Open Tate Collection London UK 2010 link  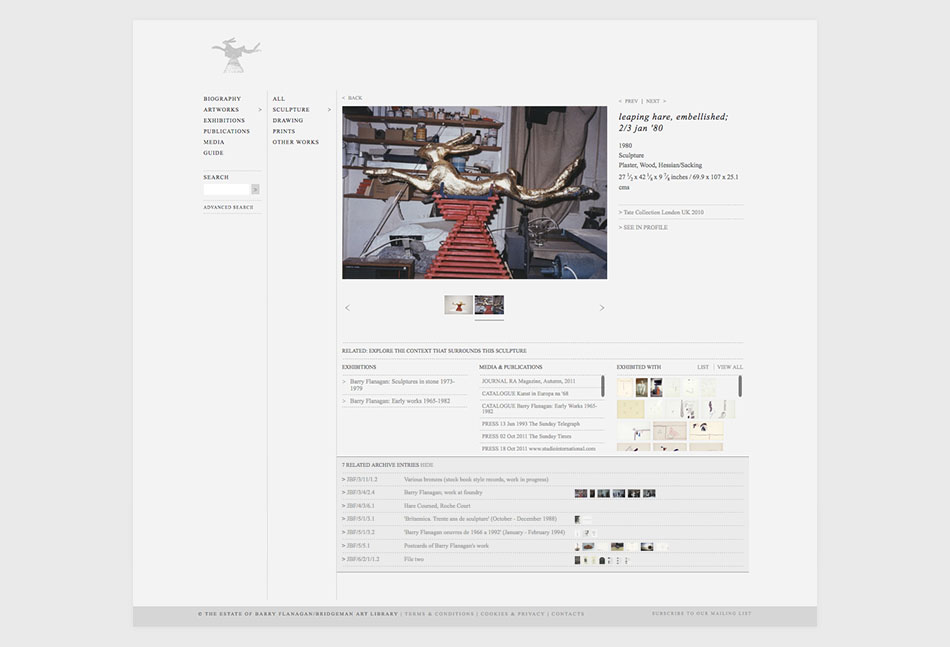coord(661,213)
